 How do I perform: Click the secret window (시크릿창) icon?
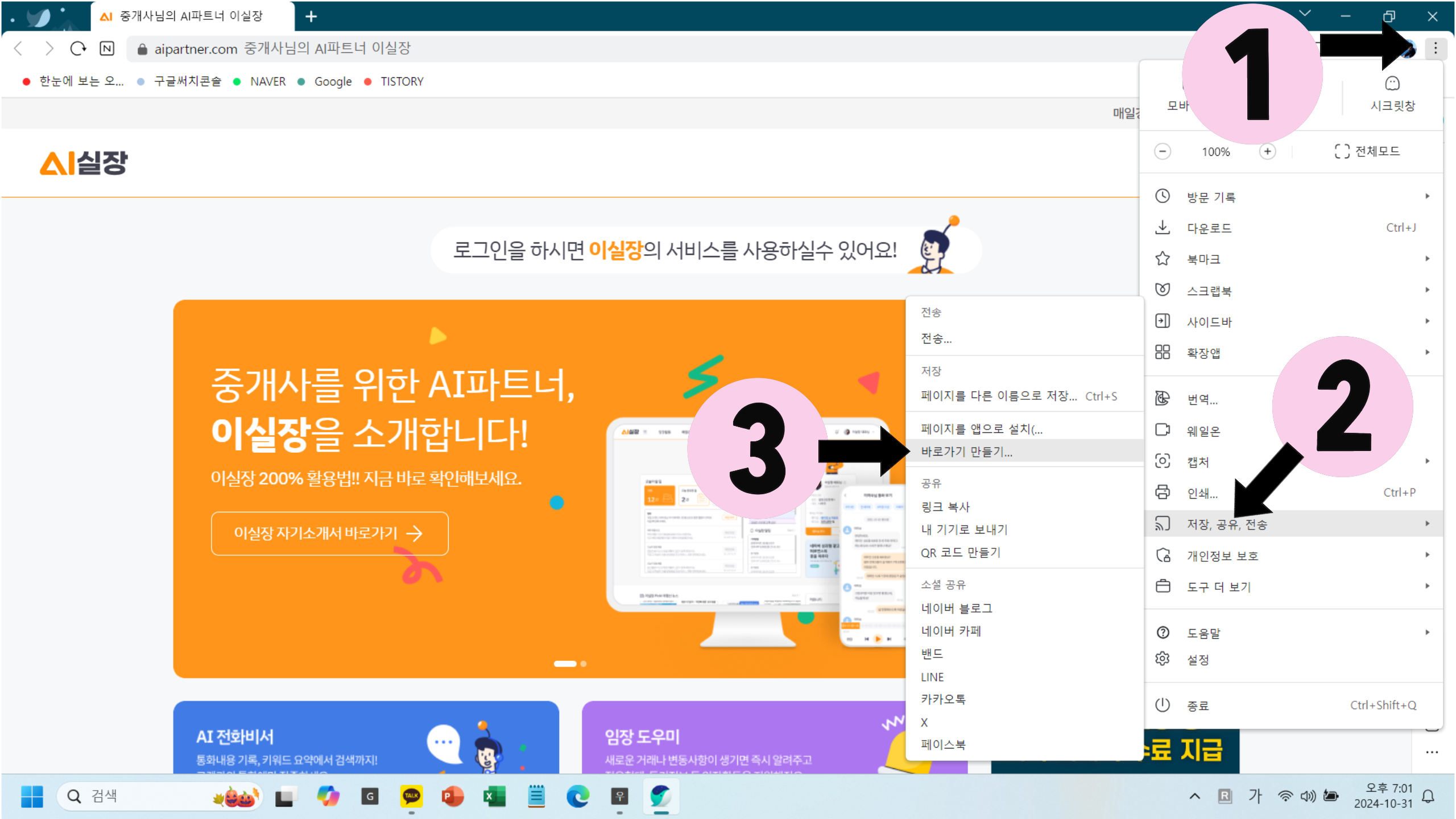point(1392,84)
